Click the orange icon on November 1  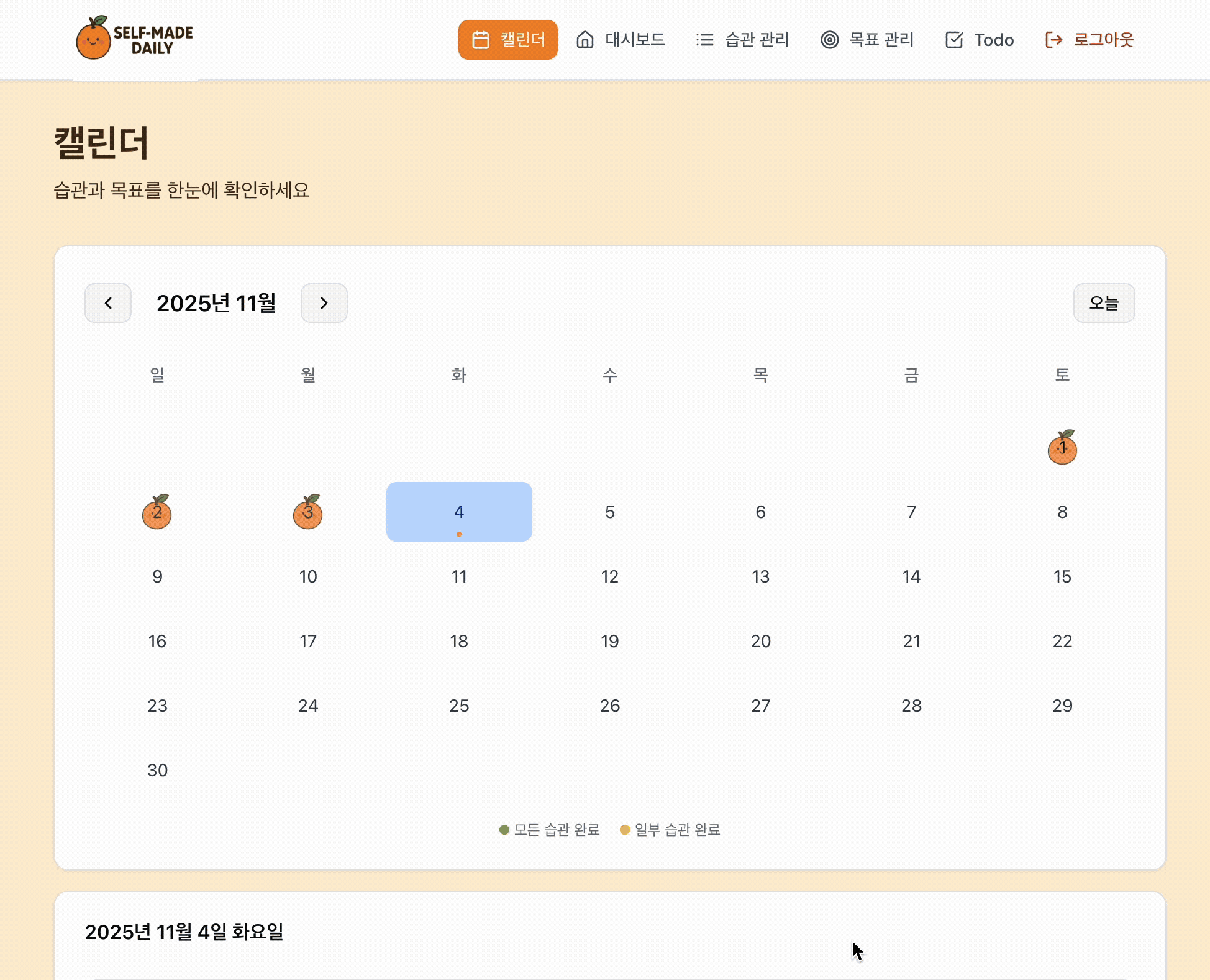click(x=1062, y=448)
